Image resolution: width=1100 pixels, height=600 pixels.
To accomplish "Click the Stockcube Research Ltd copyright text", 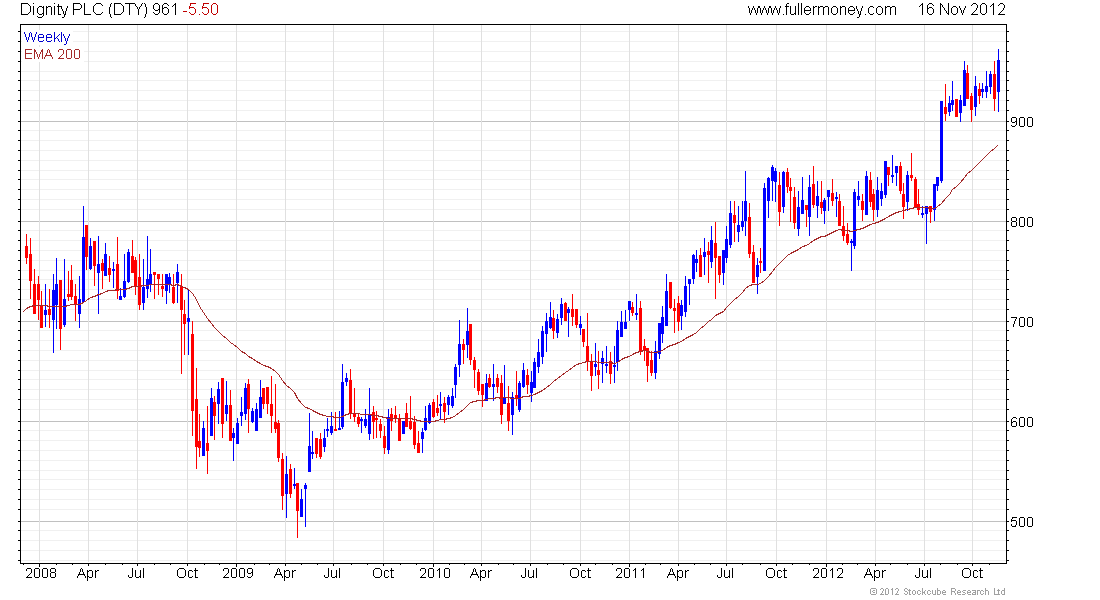I will 937,592.
